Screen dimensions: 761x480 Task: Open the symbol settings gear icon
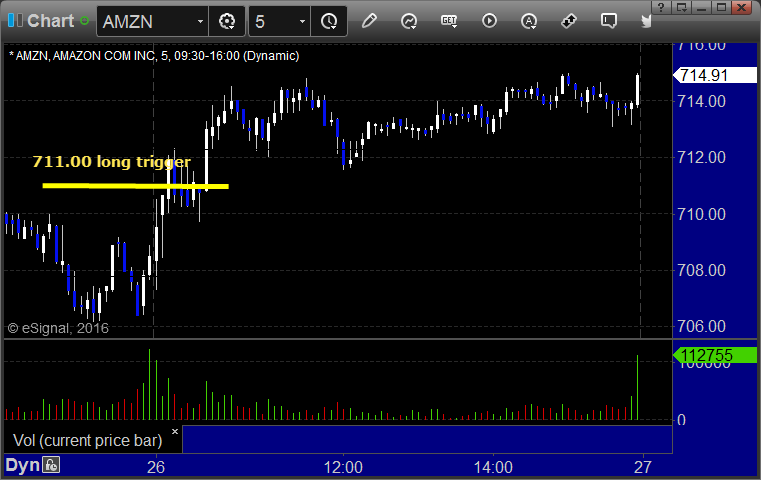[x=227, y=21]
